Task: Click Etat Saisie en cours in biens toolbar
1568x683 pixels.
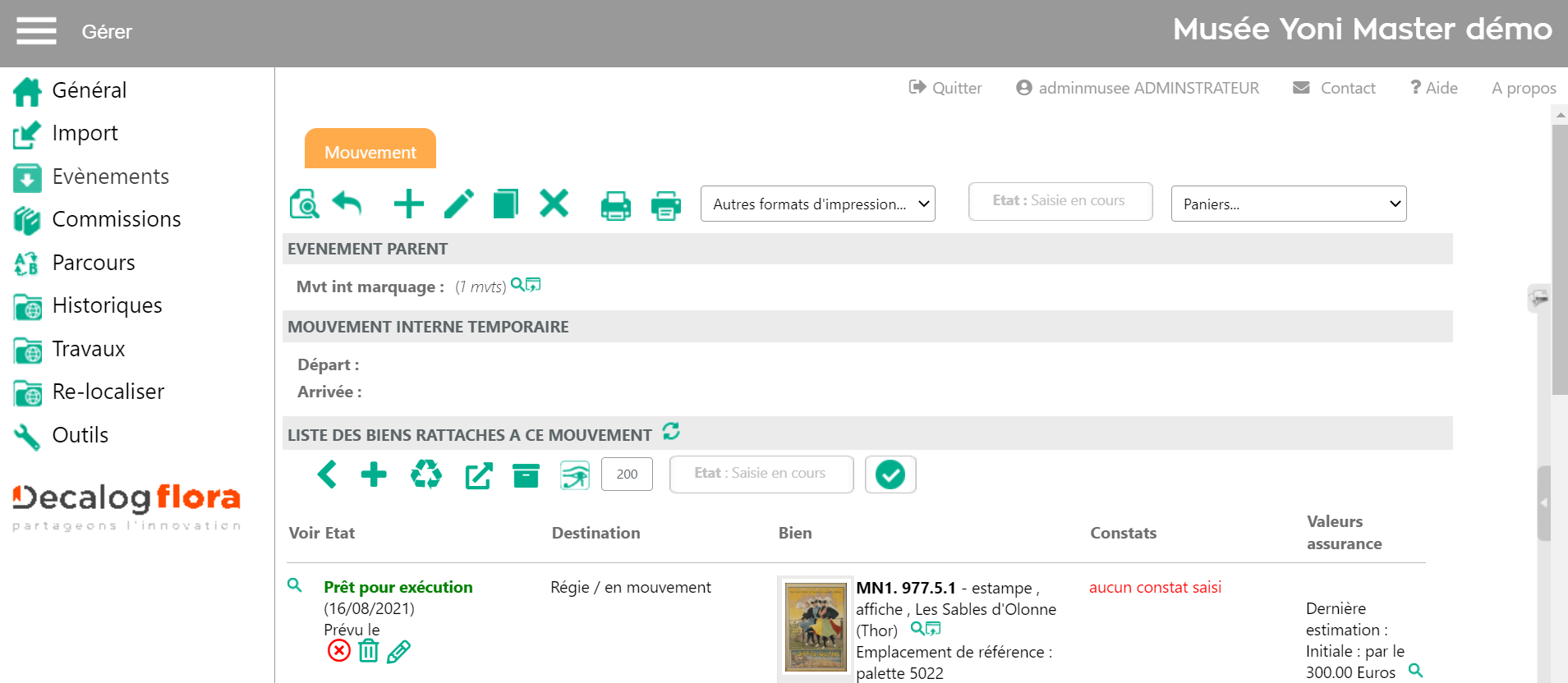Action: point(761,474)
